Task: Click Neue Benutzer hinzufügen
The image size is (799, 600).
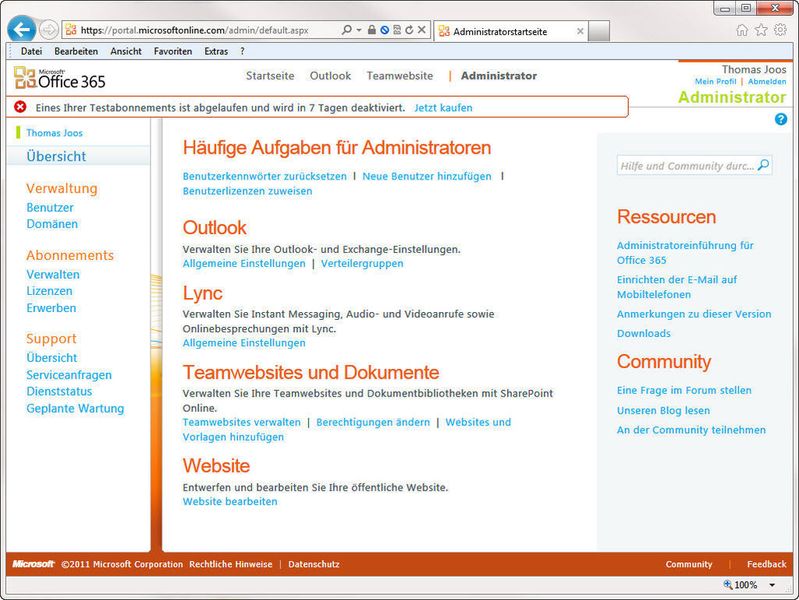Action: pos(427,176)
